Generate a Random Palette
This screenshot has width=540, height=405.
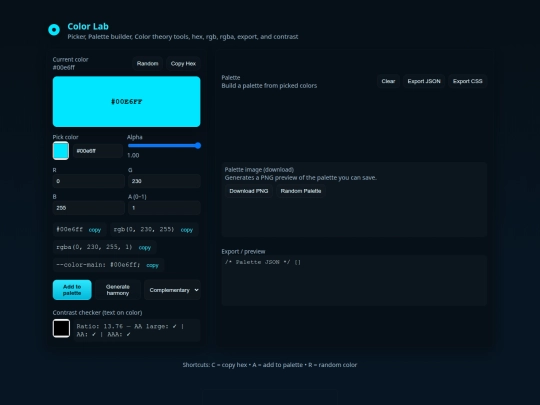coord(301,191)
